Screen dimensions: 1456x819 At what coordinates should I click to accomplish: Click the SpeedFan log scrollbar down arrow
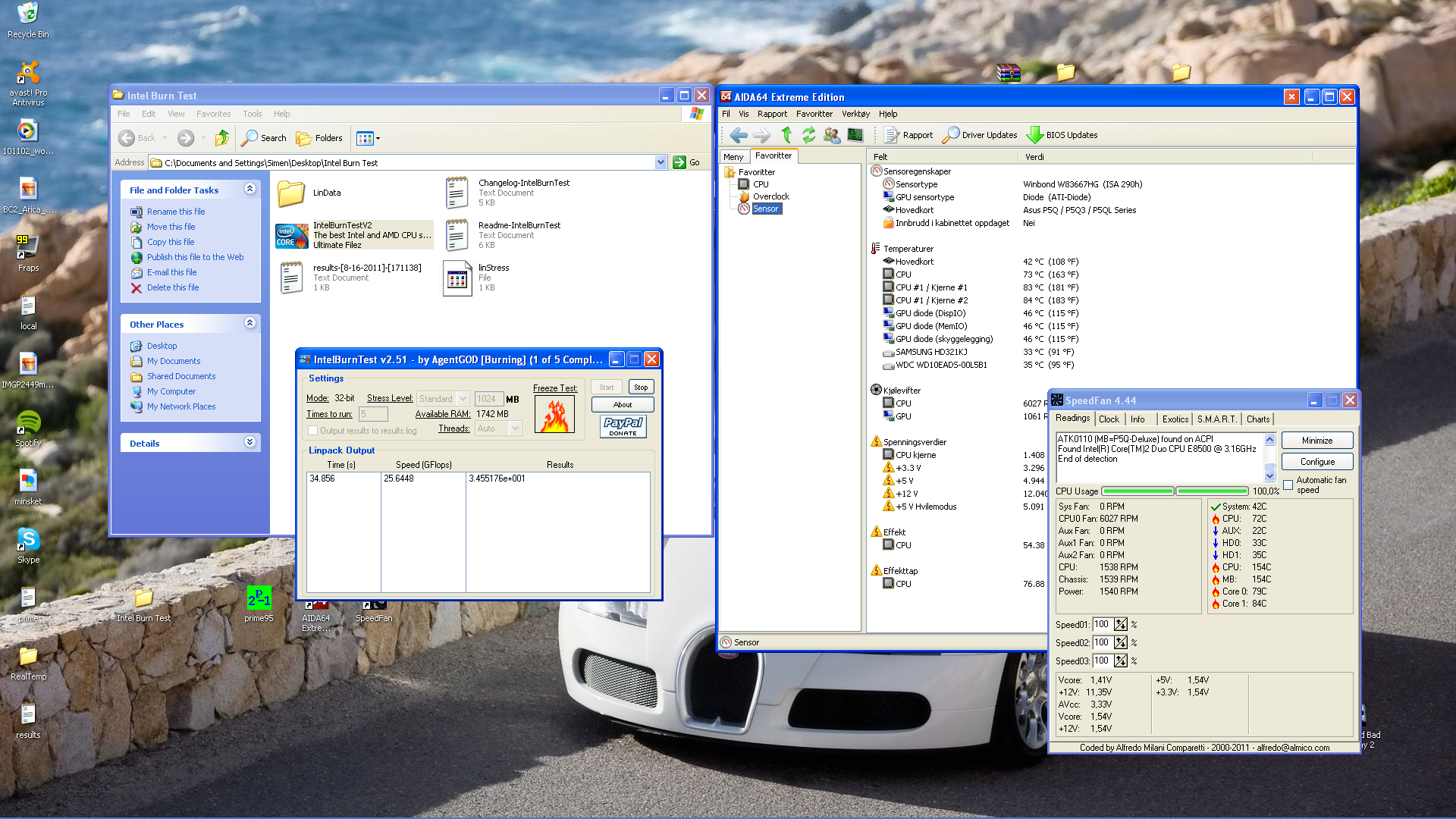tap(1269, 475)
